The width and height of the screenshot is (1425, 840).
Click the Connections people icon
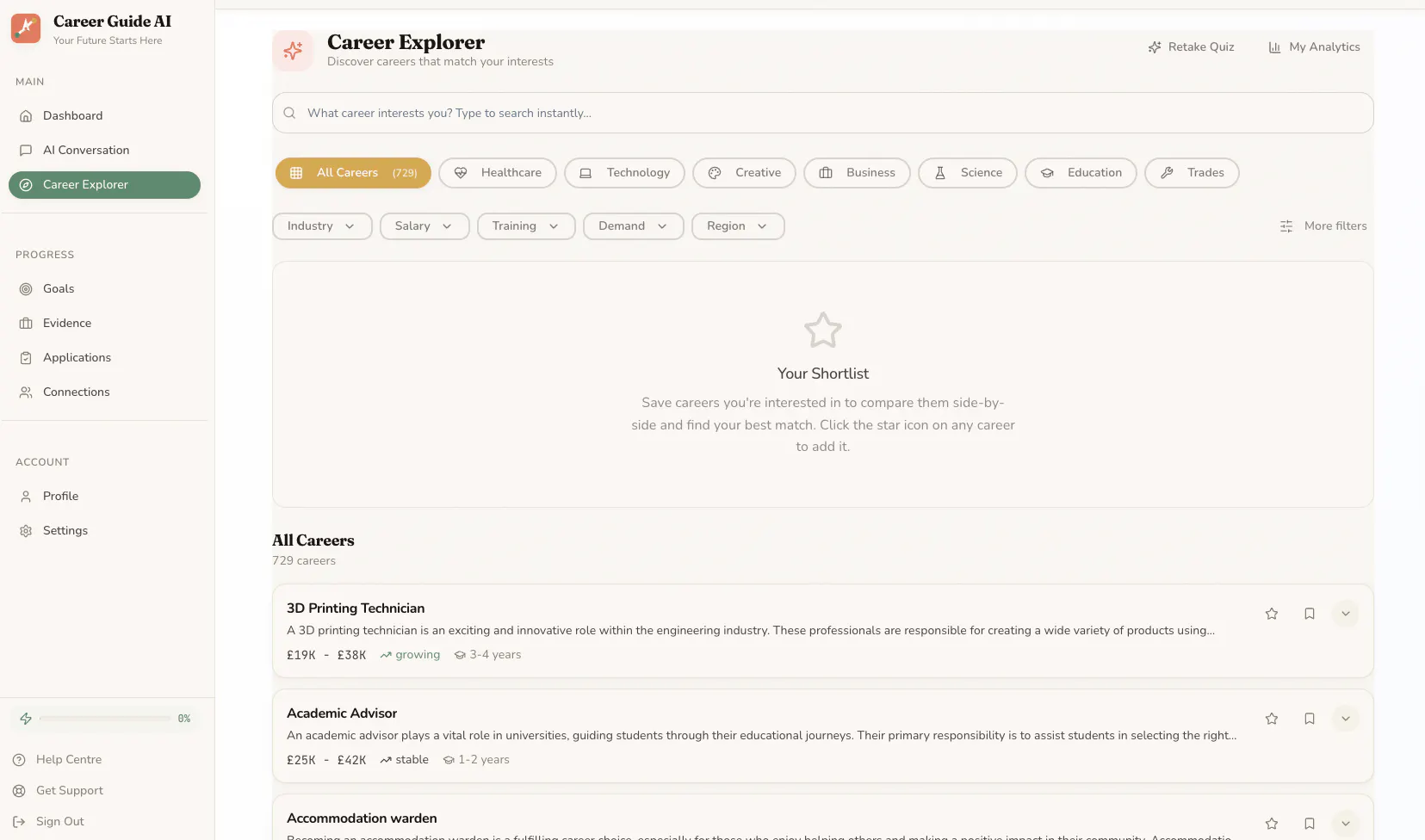pos(26,392)
